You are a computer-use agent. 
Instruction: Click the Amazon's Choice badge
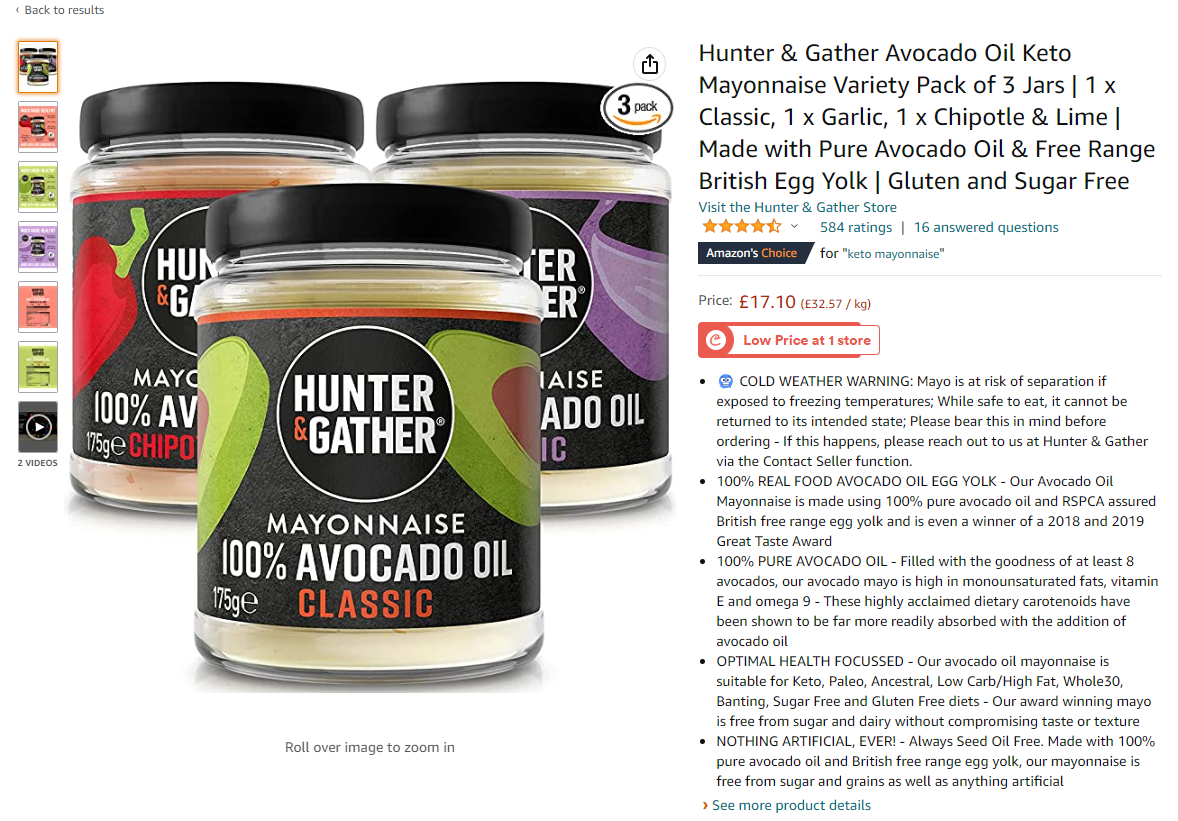[754, 253]
